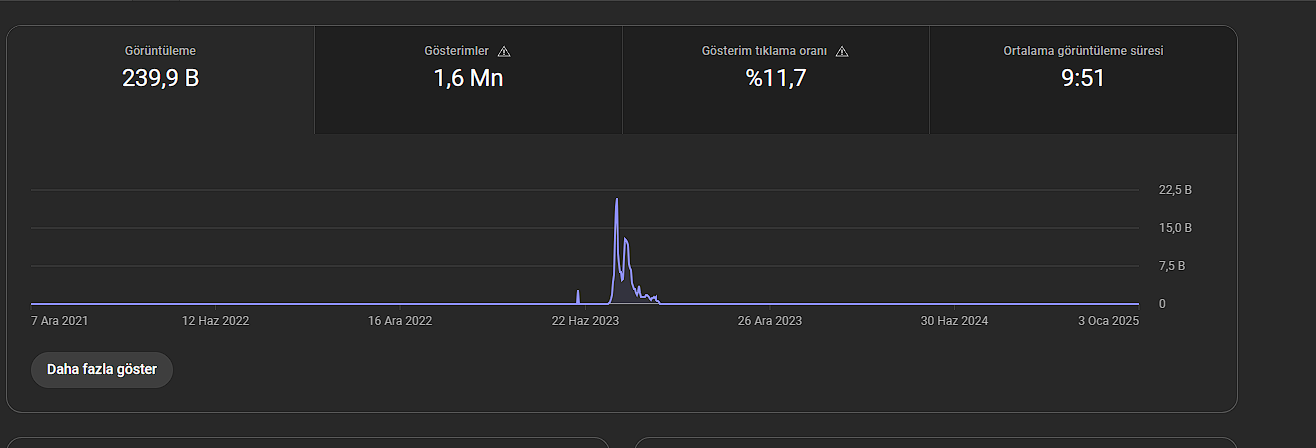Select the 30 Haz 2024 axis date
The image size is (1316, 448).
coord(954,321)
